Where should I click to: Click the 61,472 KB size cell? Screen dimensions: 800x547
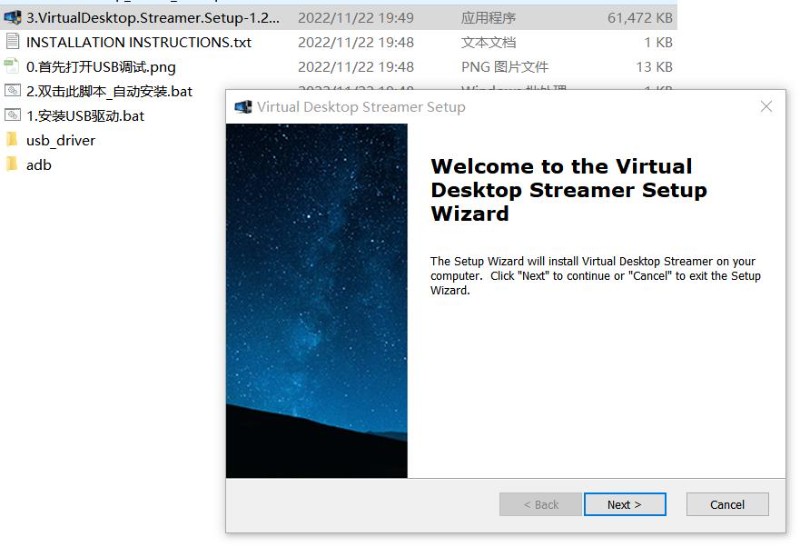(x=640, y=18)
